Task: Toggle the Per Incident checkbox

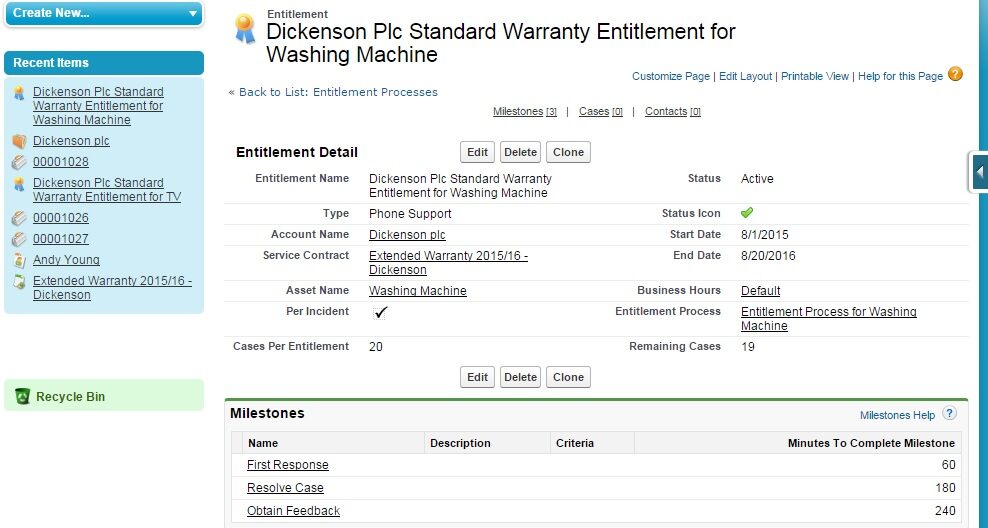Action: pyautogui.click(x=380, y=312)
